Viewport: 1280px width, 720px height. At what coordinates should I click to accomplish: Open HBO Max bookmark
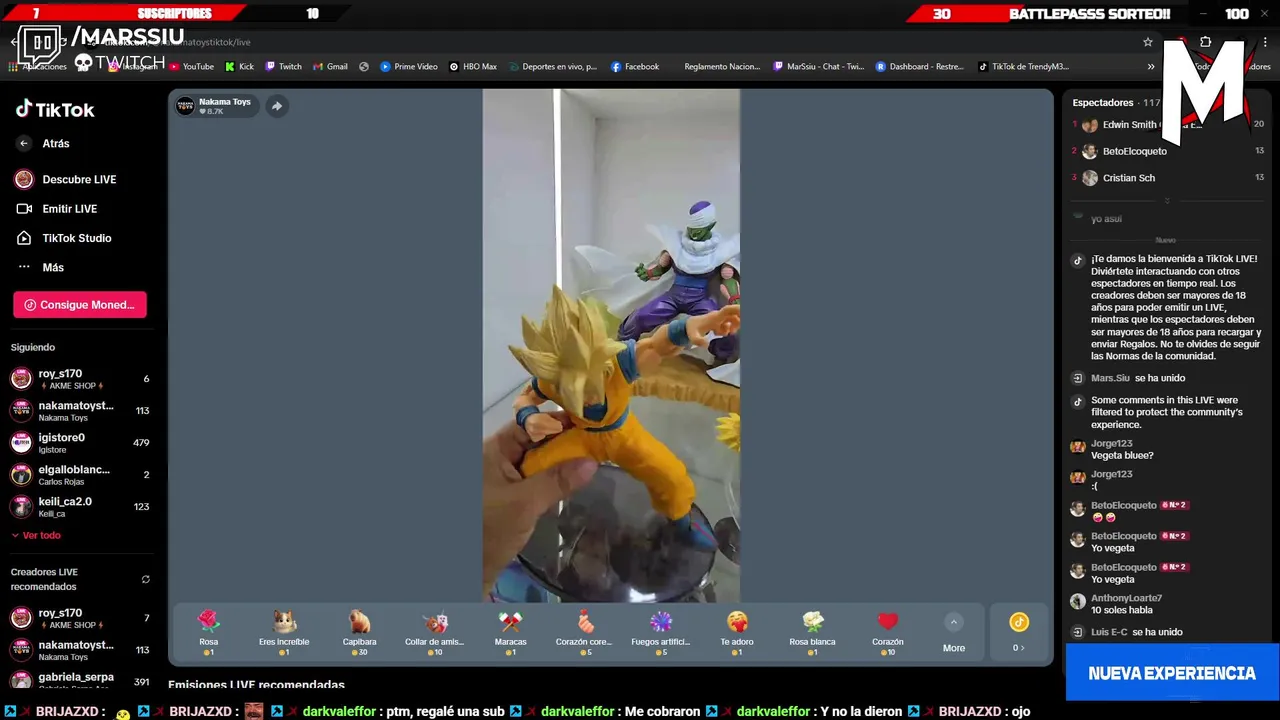473,67
